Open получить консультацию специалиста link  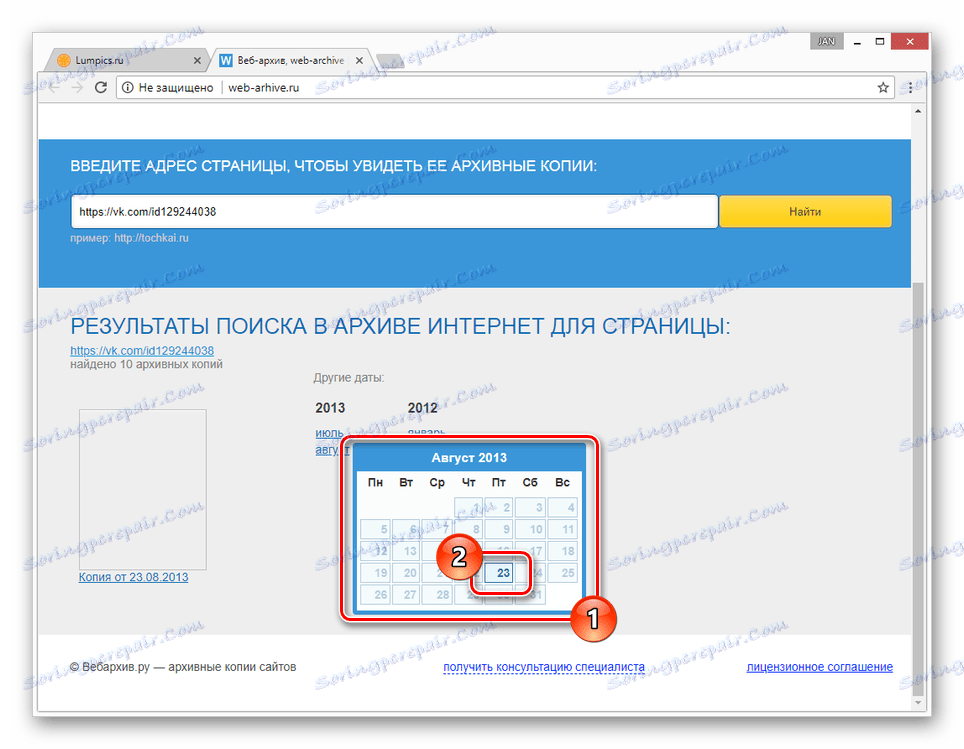coord(544,667)
